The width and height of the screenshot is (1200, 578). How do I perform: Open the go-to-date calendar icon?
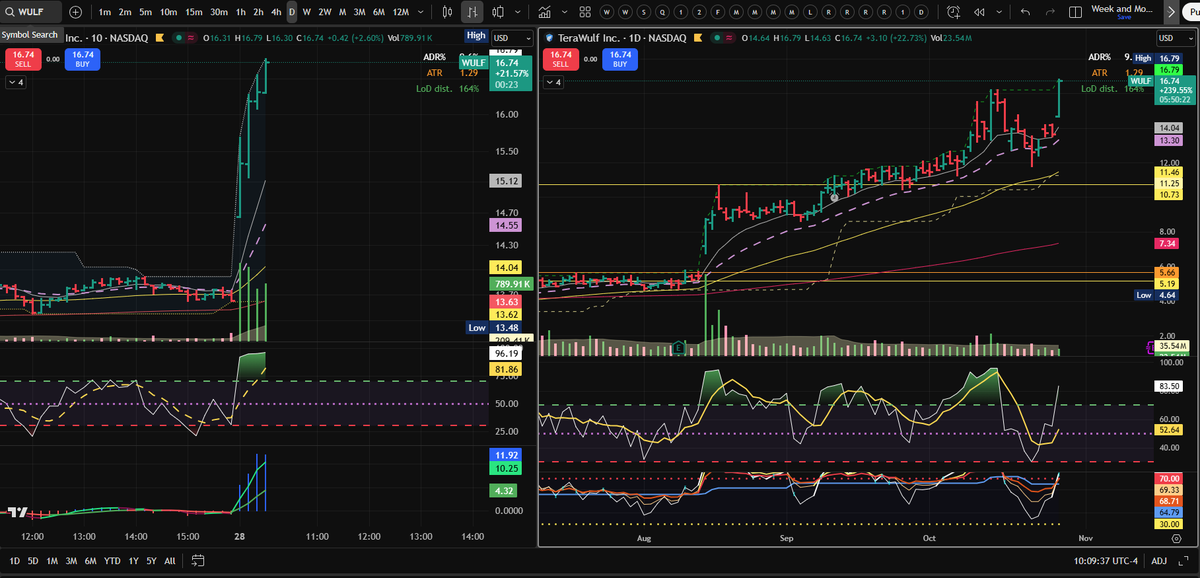[x=198, y=560]
